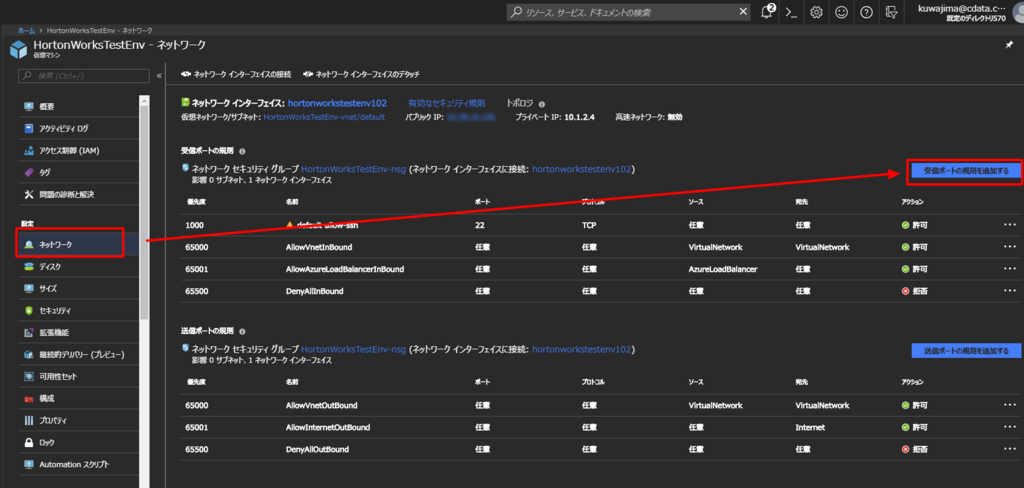1024x488 pixels.
Task: Open more options for default-allow-ssh rule
Action: [x=1010, y=225]
